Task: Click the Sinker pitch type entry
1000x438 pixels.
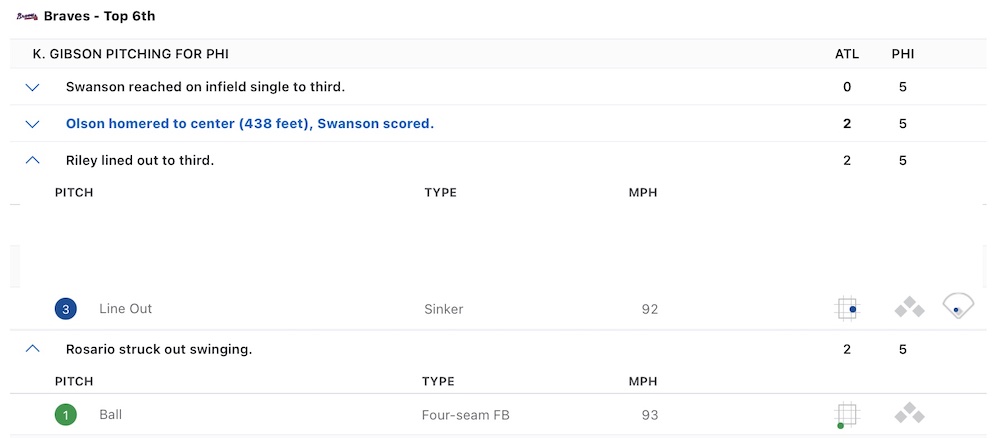Action: [443, 309]
